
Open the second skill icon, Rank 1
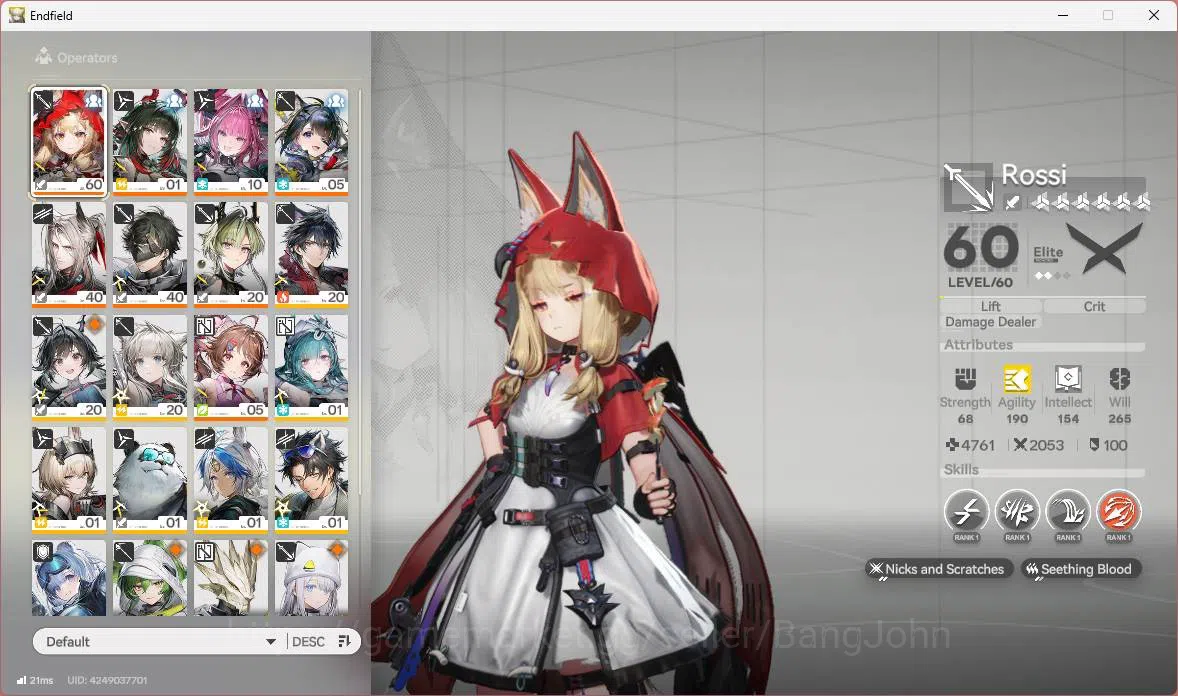(x=1017, y=513)
